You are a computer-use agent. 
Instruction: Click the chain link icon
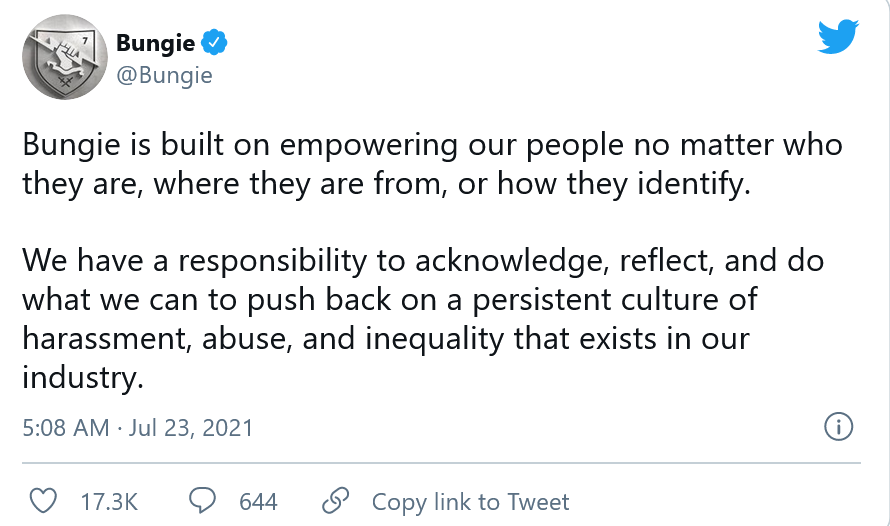tap(335, 501)
